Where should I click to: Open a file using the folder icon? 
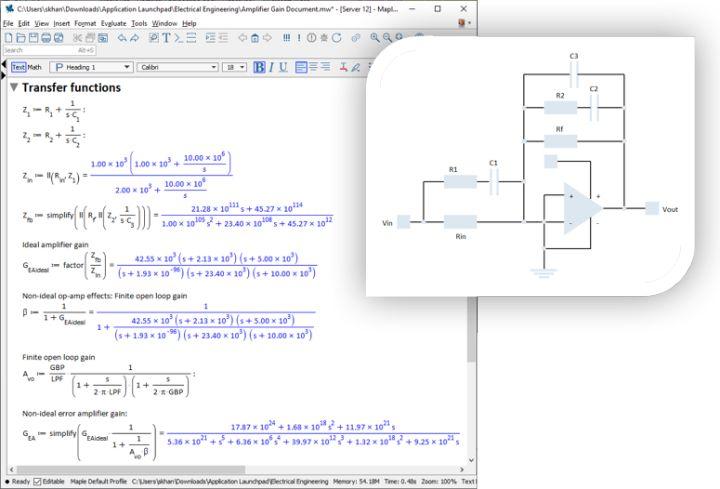(21, 38)
